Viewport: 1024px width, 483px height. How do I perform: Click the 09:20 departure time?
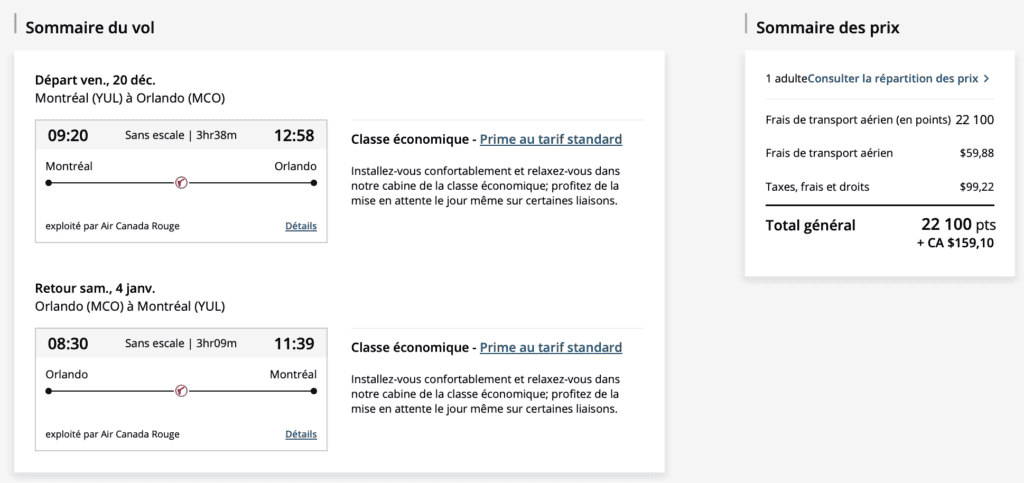68,136
